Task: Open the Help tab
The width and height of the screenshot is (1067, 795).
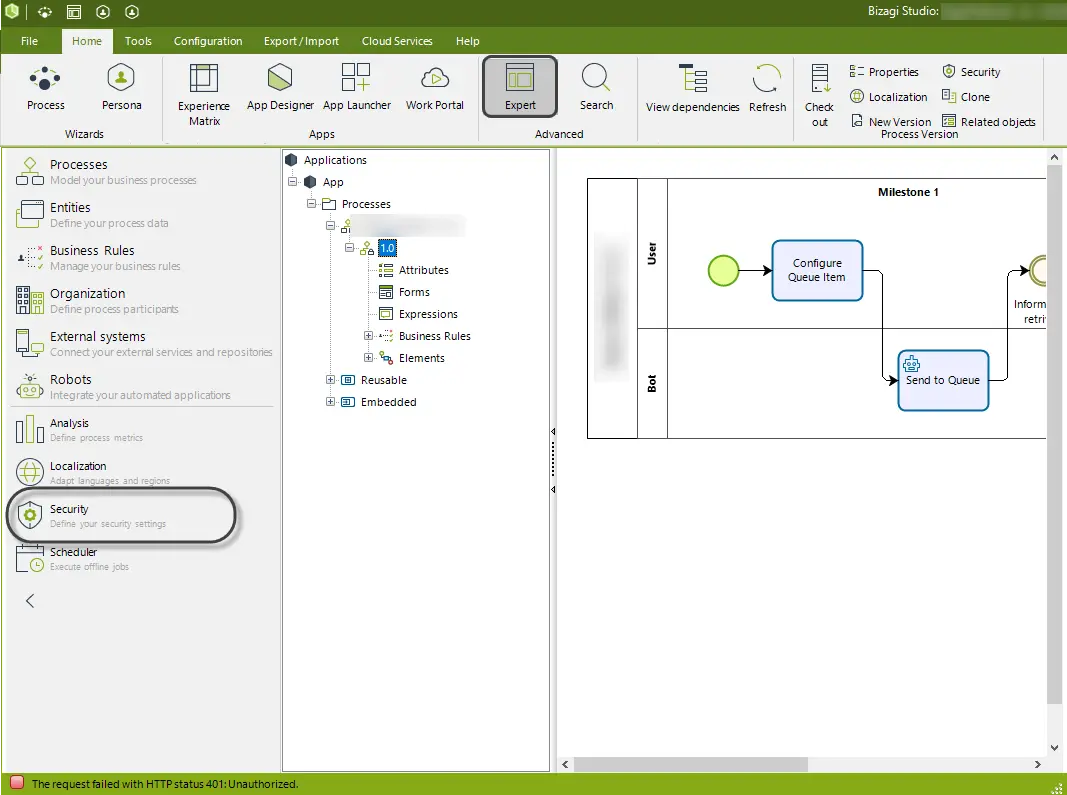Action: (467, 41)
